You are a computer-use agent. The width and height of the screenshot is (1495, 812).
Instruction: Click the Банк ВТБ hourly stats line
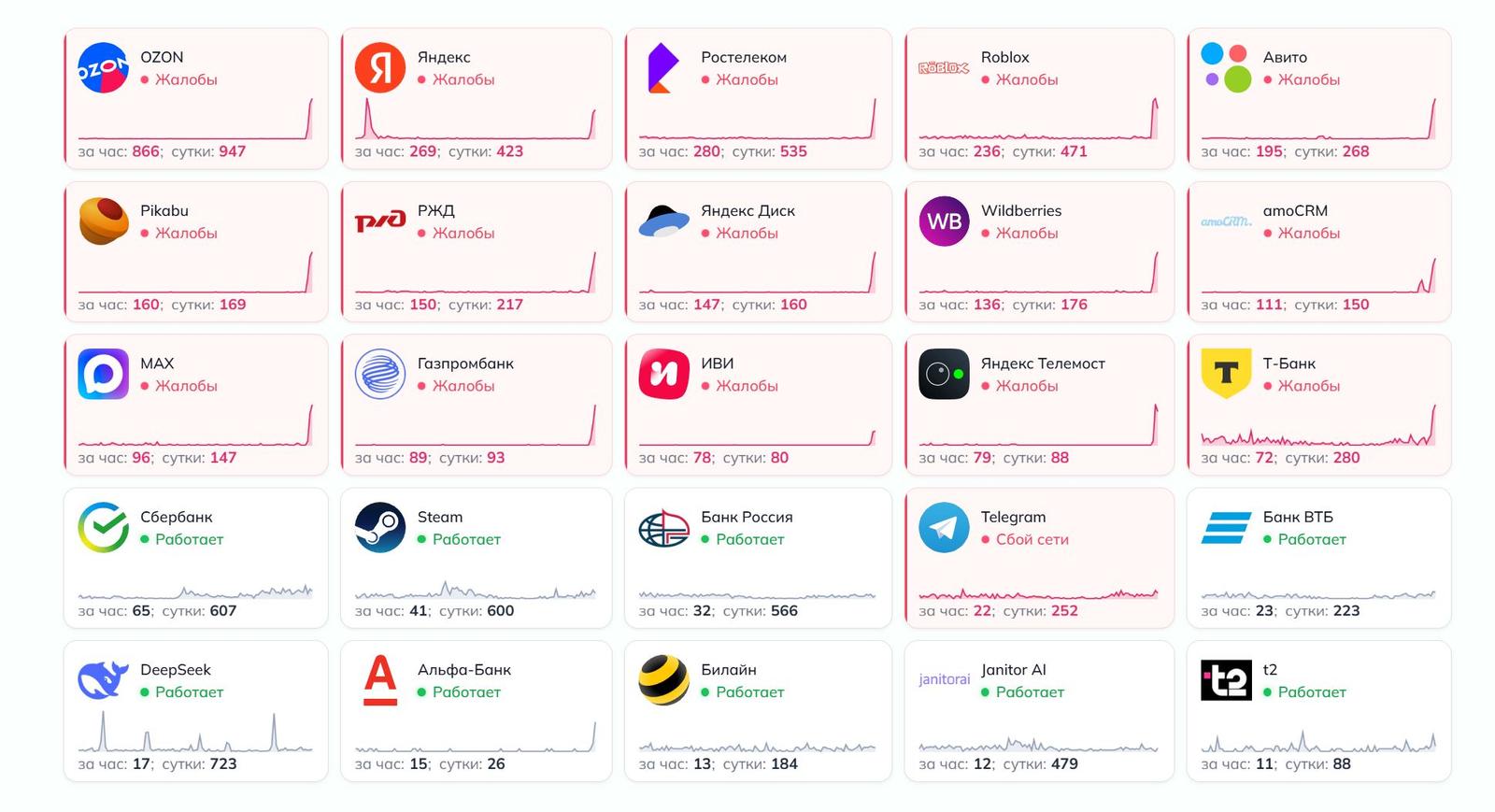(x=1280, y=611)
